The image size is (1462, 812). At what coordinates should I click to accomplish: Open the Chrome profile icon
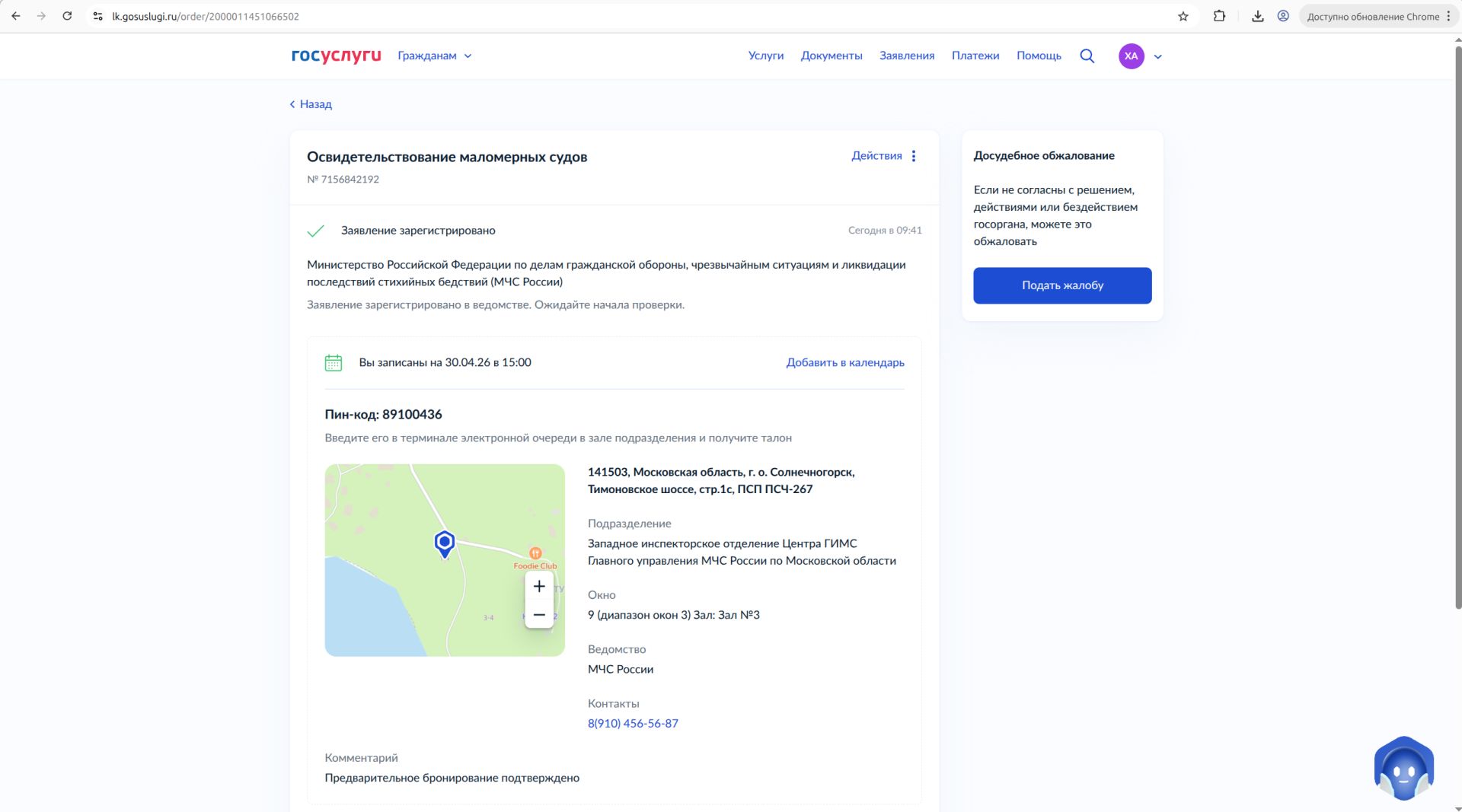[1283, 16]
